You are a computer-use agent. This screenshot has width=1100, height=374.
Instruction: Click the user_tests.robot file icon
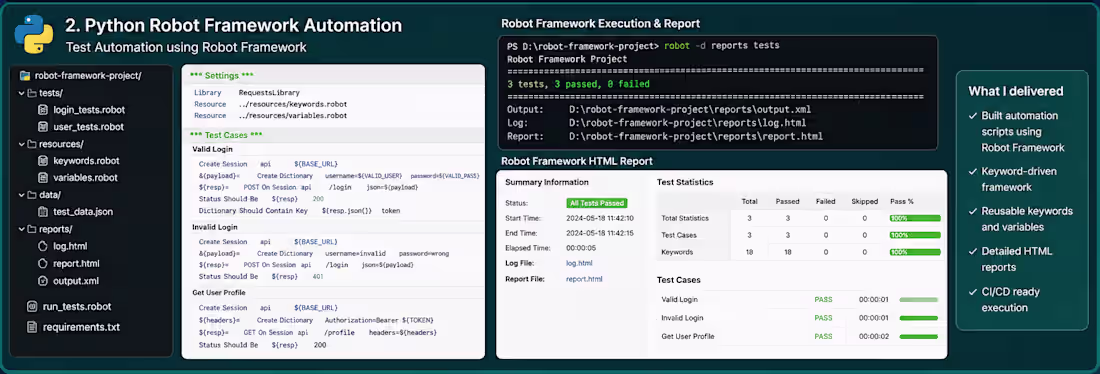(43, 127)
